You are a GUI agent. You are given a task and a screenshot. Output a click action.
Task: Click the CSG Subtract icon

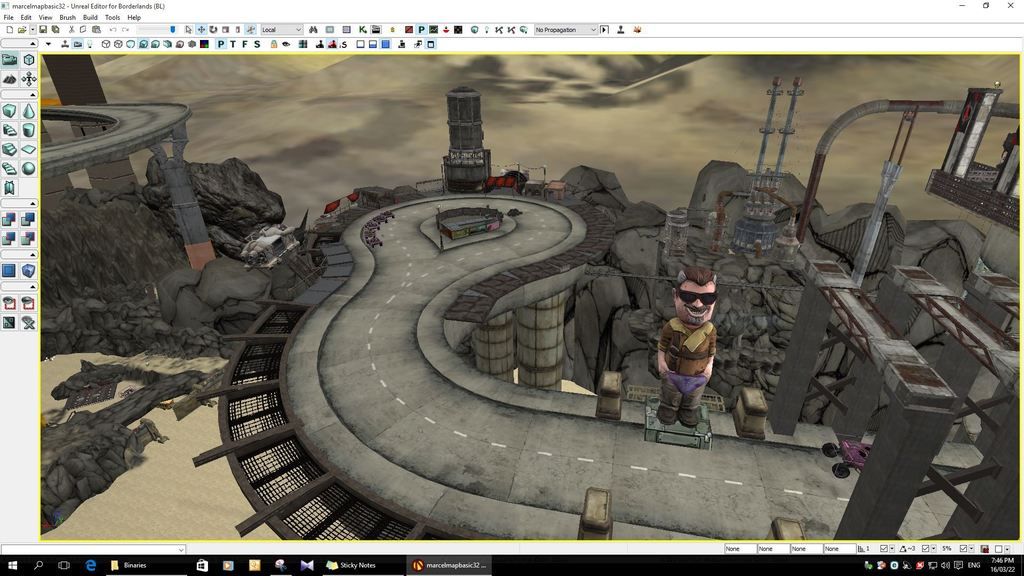(29, 219)
